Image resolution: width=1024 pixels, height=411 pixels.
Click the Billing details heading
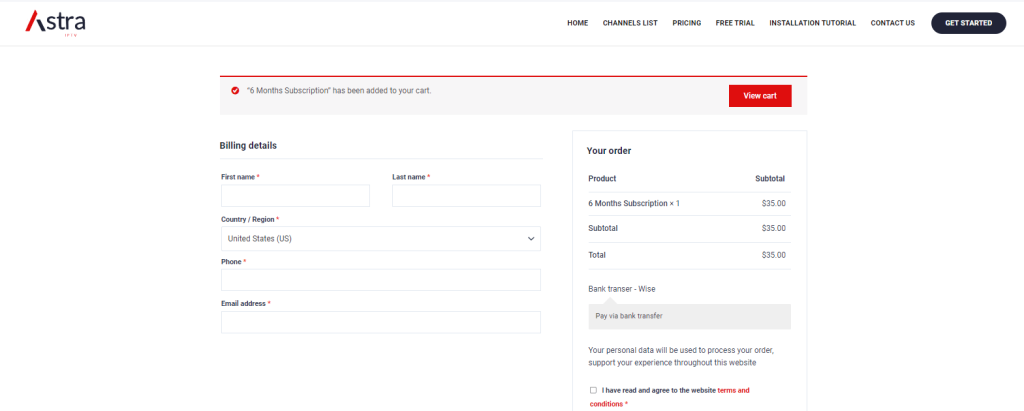point(248,146)
